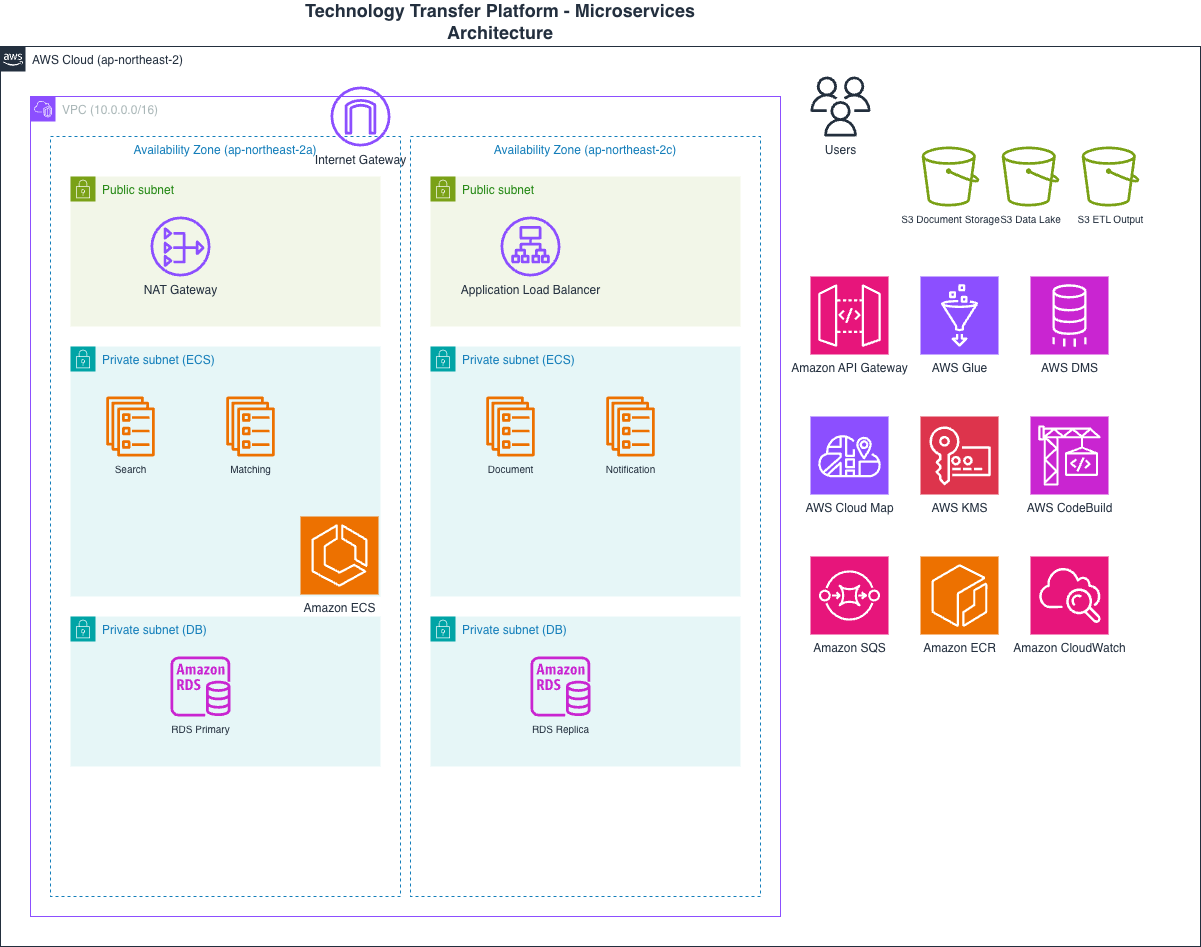Click the Internet Gateway icon

[x=360, y=117]
